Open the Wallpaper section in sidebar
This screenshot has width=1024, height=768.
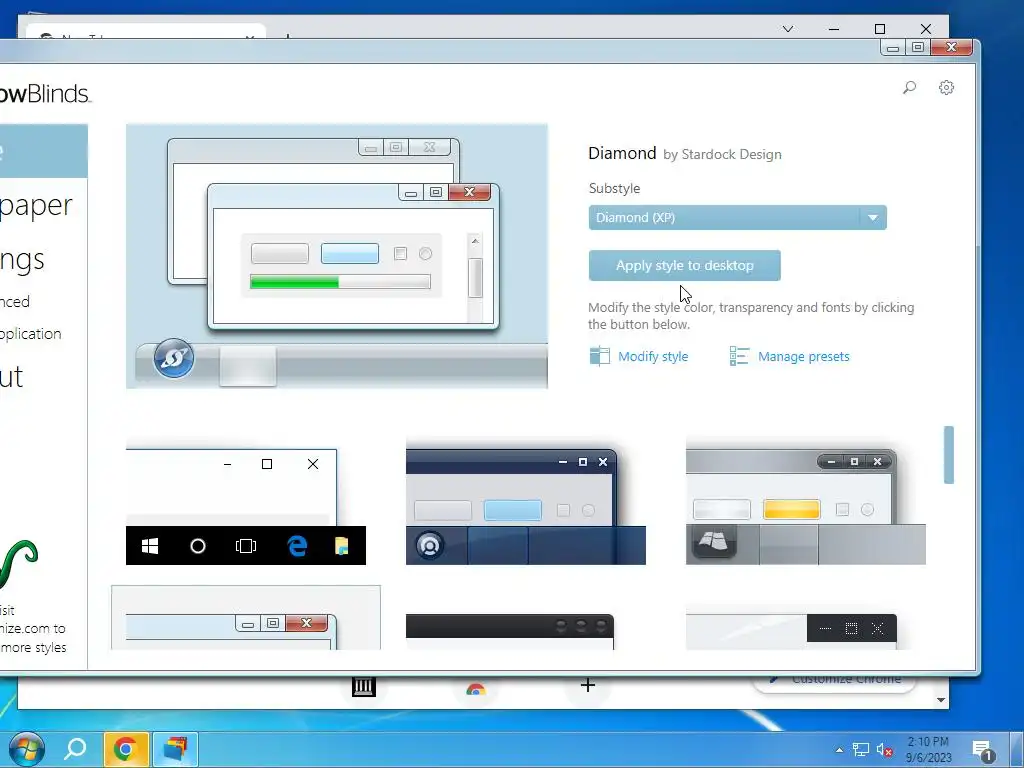tap(36, 205)
